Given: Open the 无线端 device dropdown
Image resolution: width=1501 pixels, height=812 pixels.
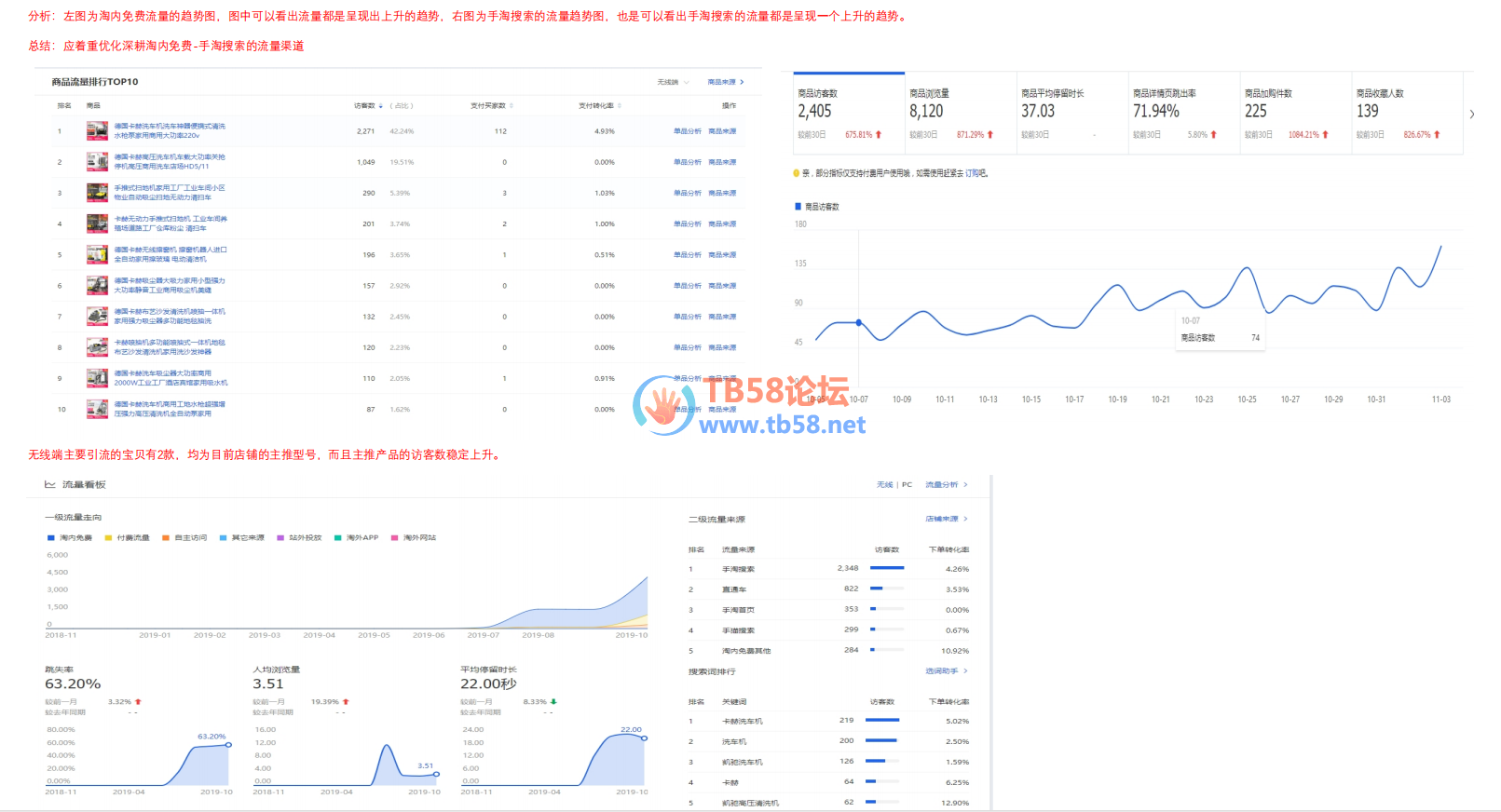Looking at the screenshot, I should click(673, 82).
